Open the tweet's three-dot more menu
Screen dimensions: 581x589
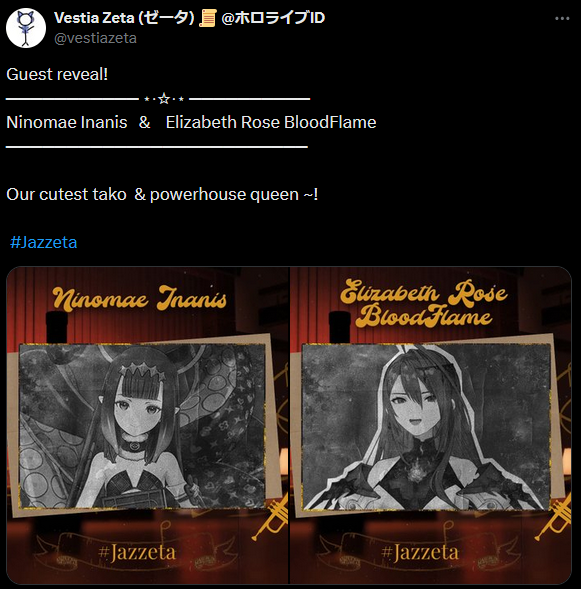(562, 18)
